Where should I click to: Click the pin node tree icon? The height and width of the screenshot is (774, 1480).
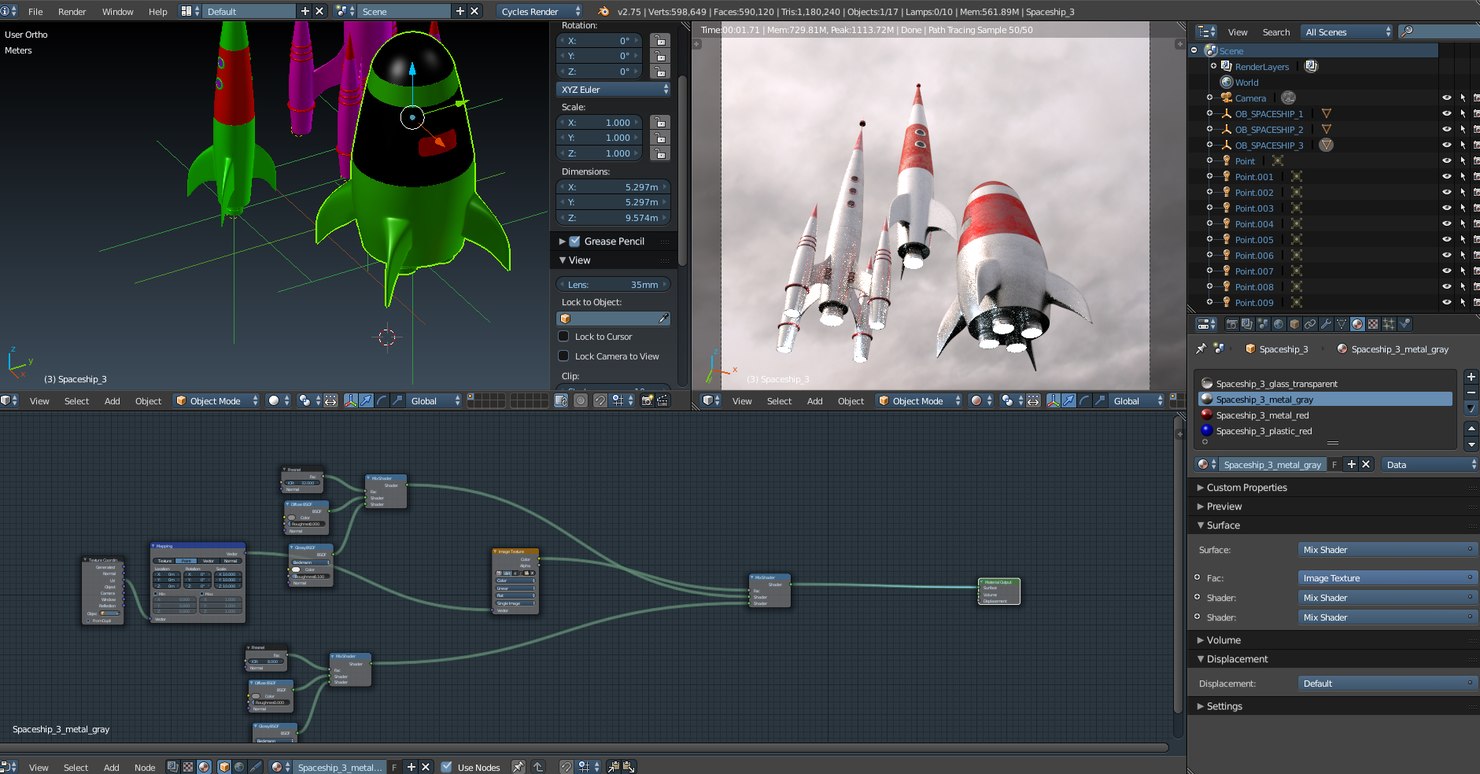tap(517, 767)
